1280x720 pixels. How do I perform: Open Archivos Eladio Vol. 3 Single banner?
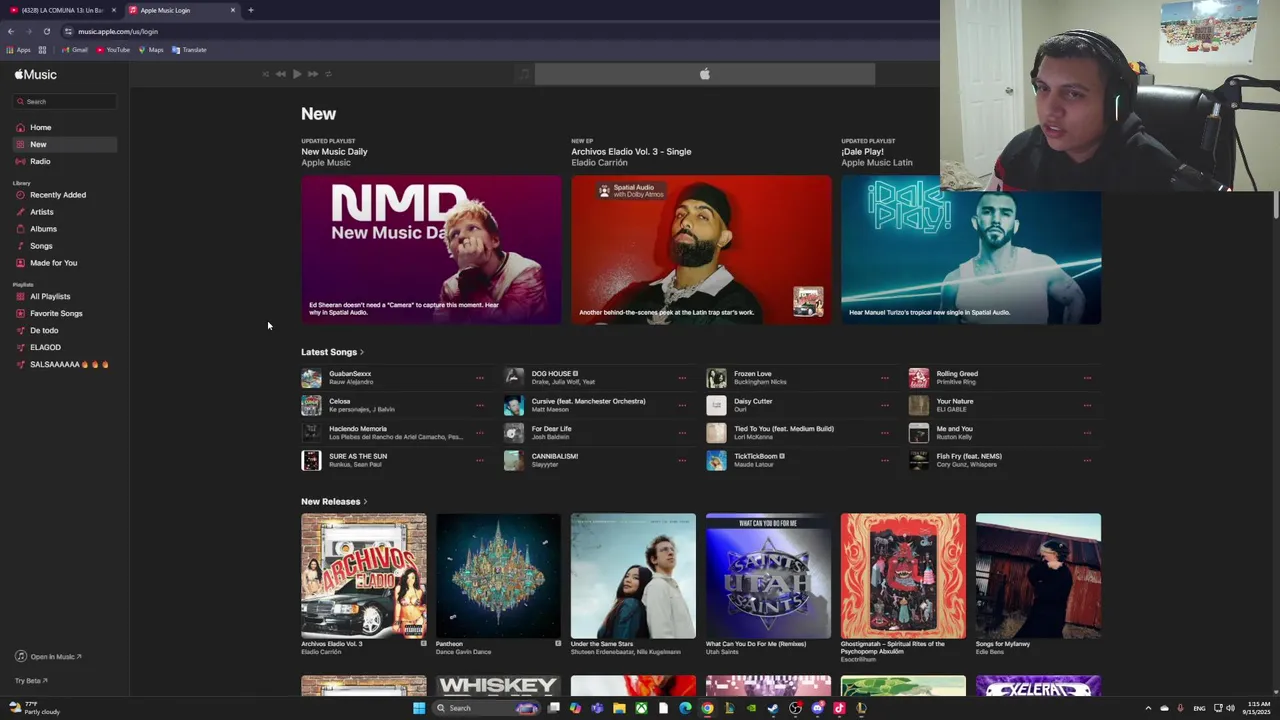[701, 250]
